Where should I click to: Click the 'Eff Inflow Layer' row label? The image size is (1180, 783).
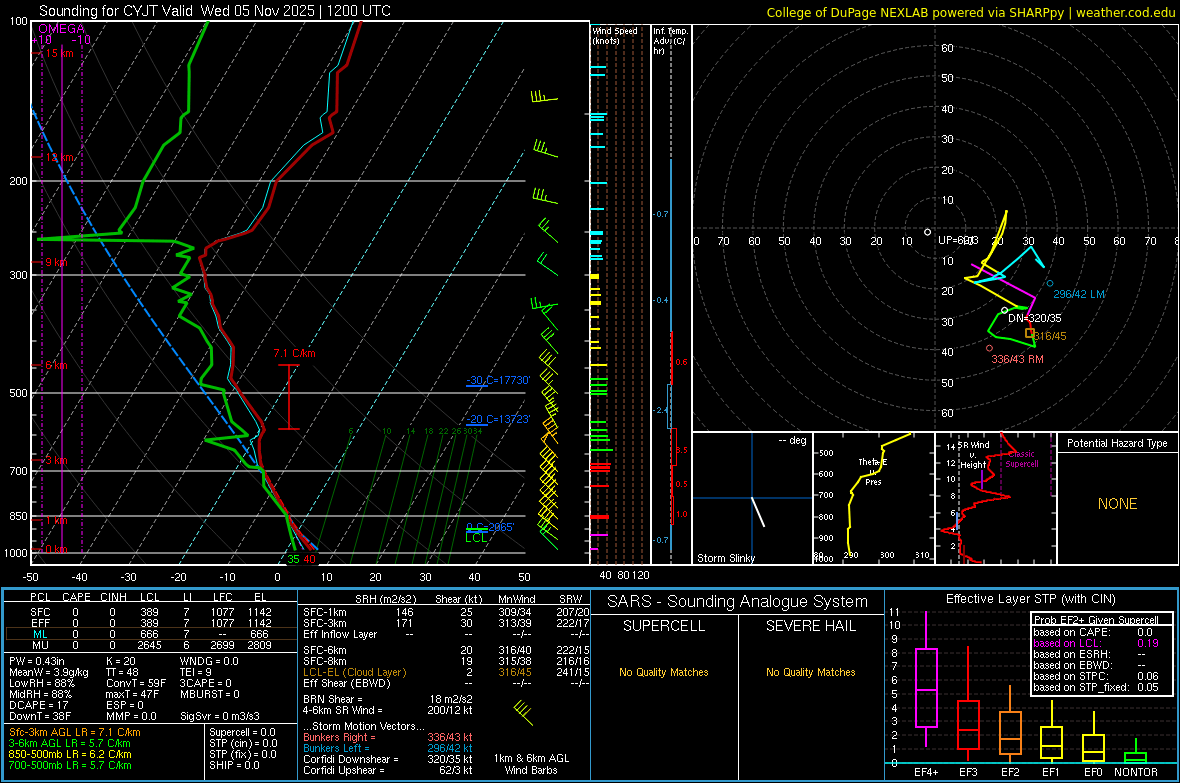pos(340,634)
